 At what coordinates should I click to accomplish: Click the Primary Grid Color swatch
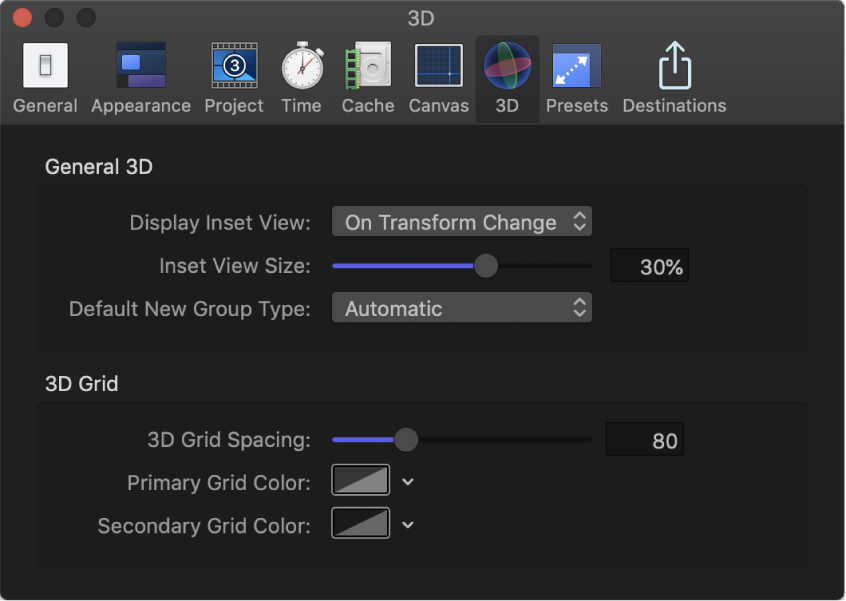(359, 482)
